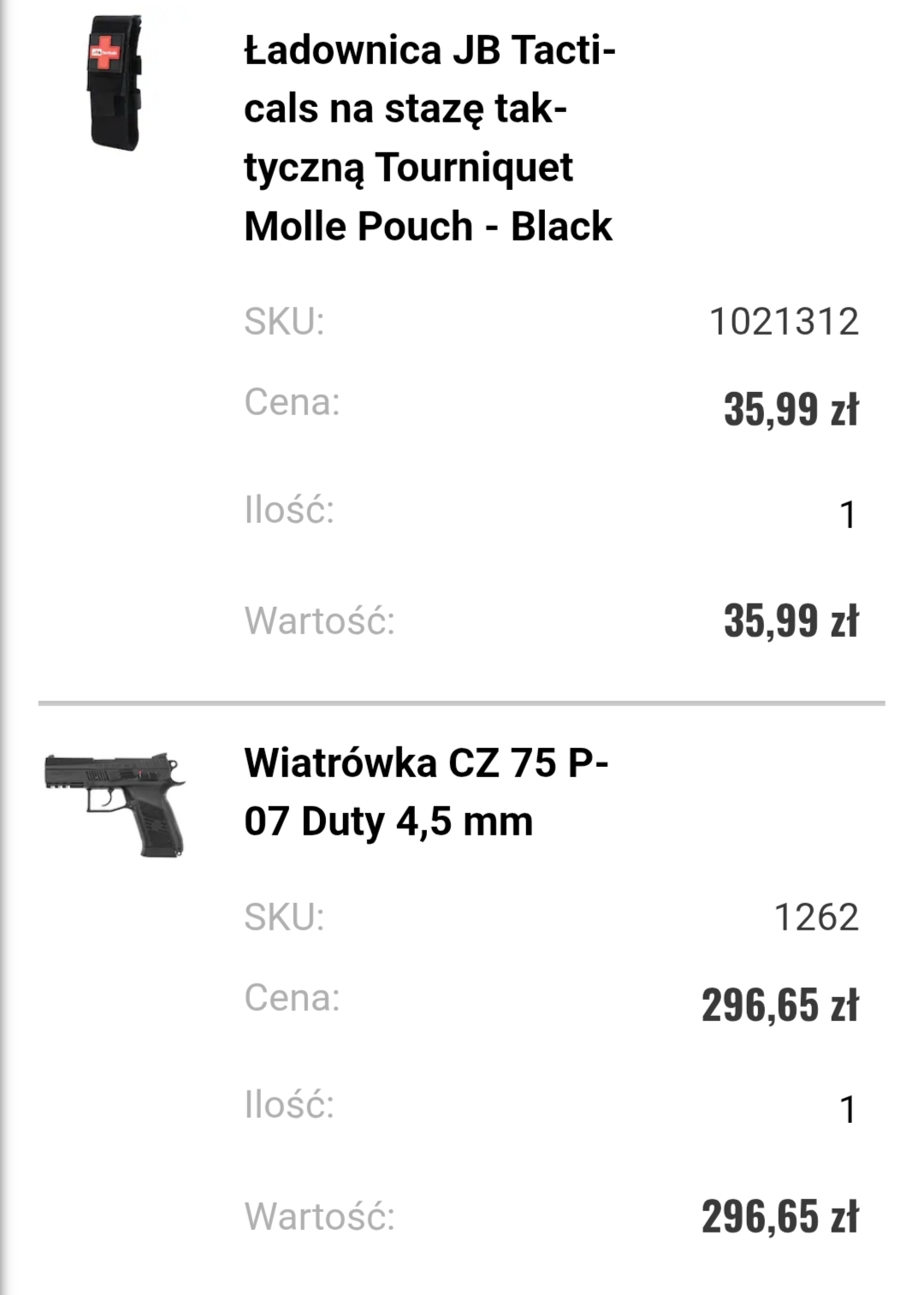Image resolution: width=924 pixels, height=1295 pixels.
Task: Open the CZ 75 P-07 pistol thumbnail
Action: [115, 803]
